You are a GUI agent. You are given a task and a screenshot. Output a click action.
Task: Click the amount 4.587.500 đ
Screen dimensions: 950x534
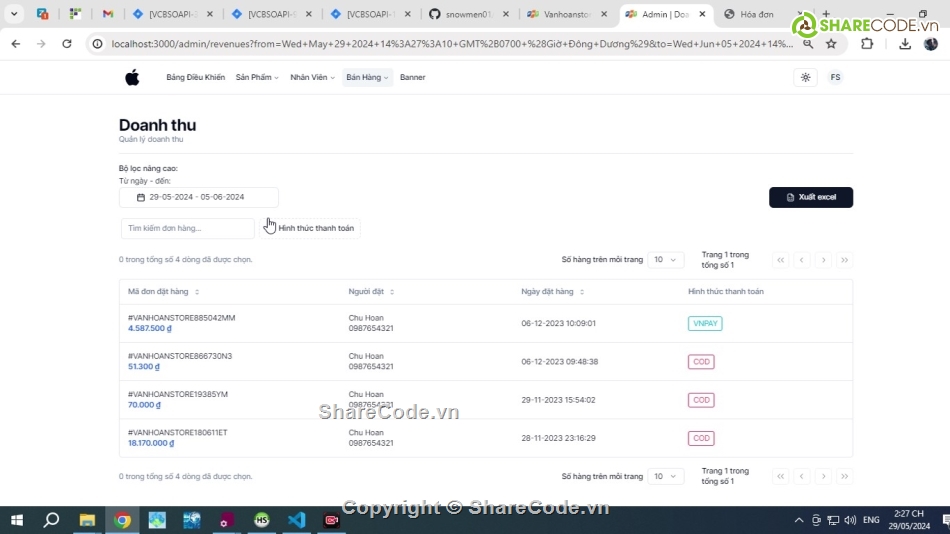coord(150,329)
